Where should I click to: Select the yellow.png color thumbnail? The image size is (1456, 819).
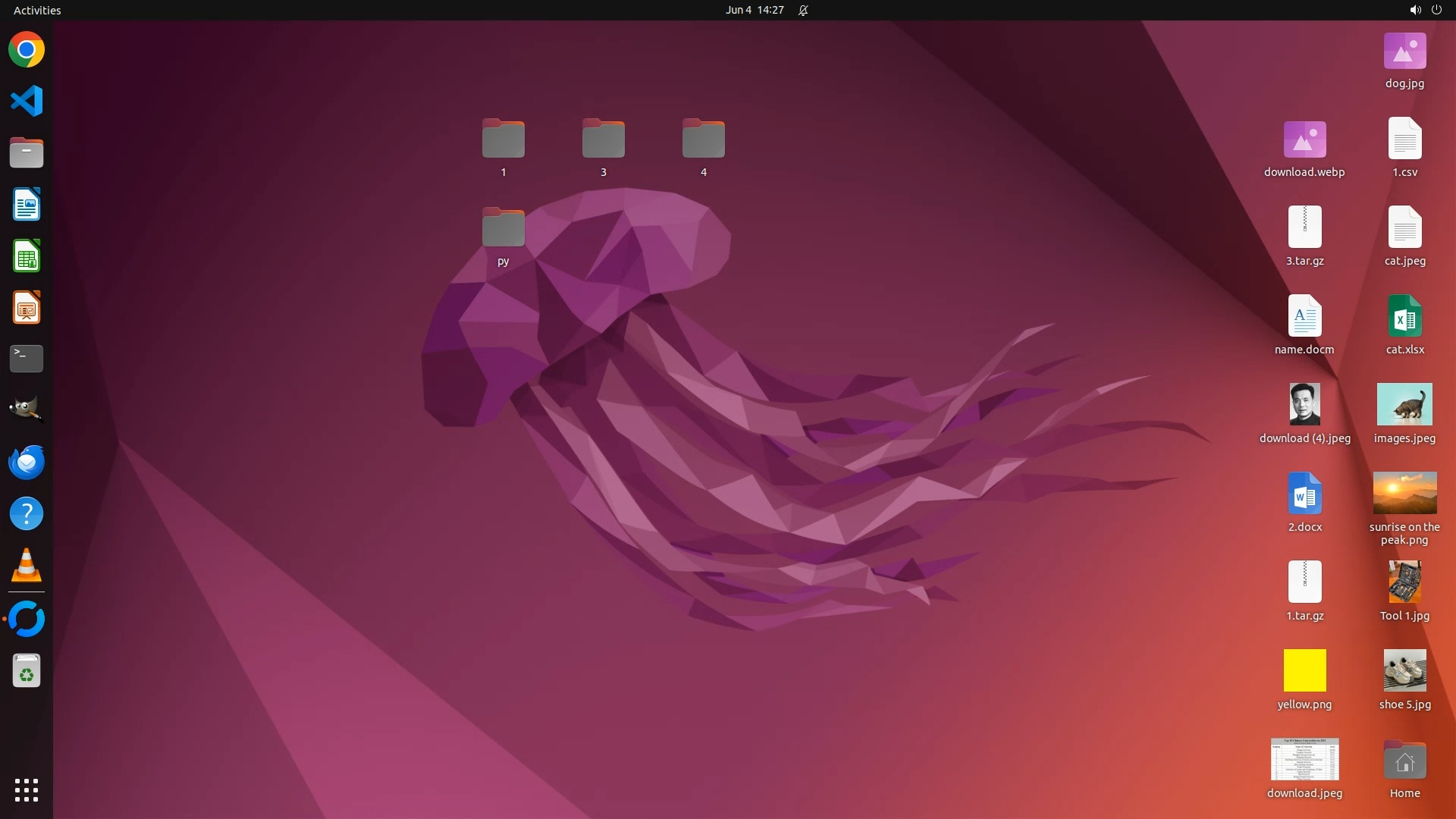1304,670
